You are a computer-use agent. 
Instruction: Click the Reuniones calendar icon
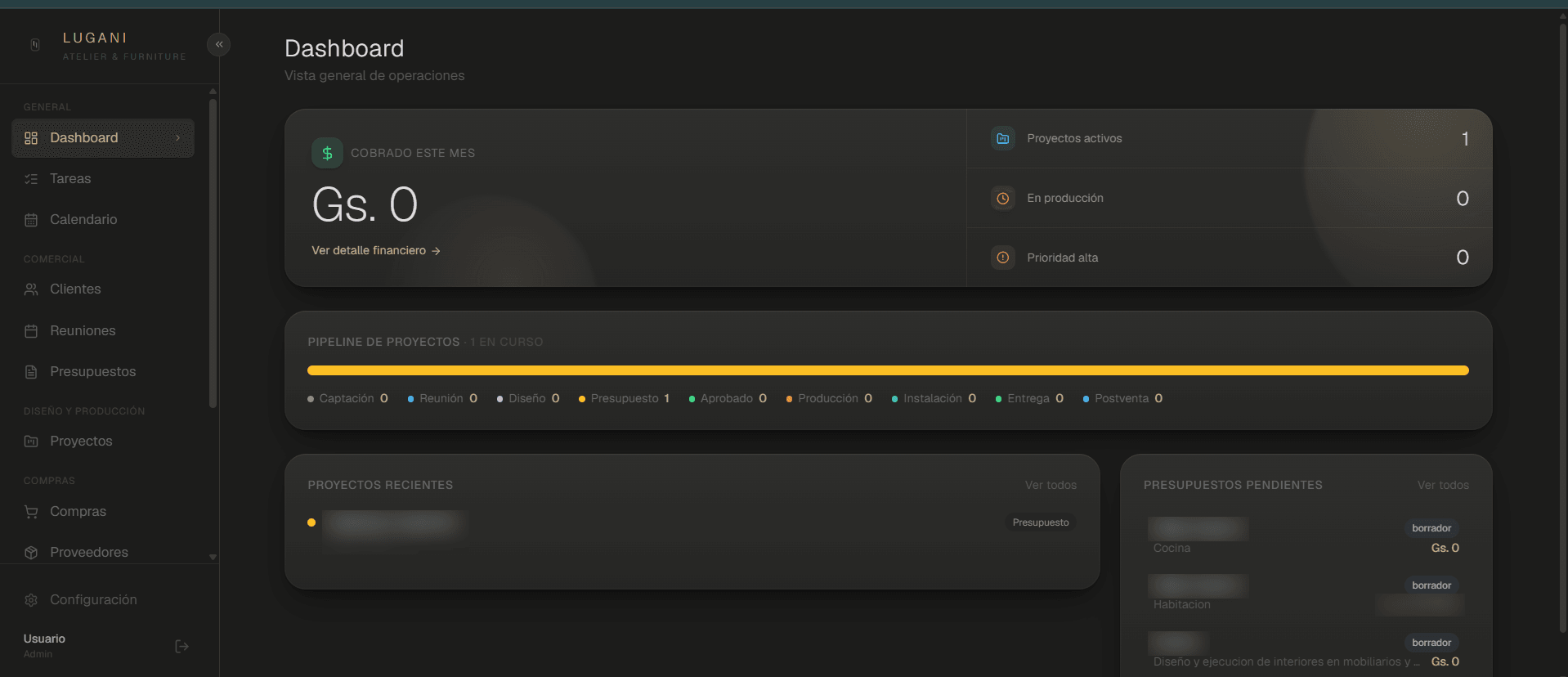pyautogui.click(x=31, y=331)
